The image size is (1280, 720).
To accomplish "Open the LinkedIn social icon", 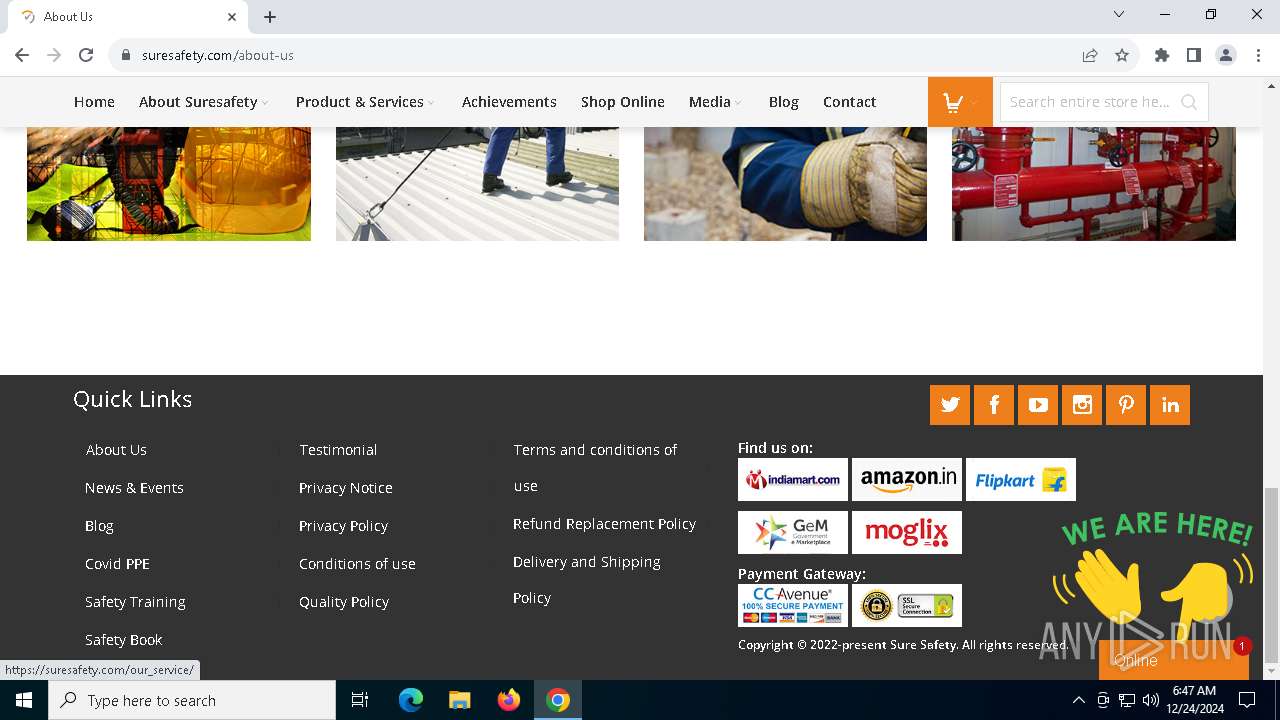I will [1170, 405].
